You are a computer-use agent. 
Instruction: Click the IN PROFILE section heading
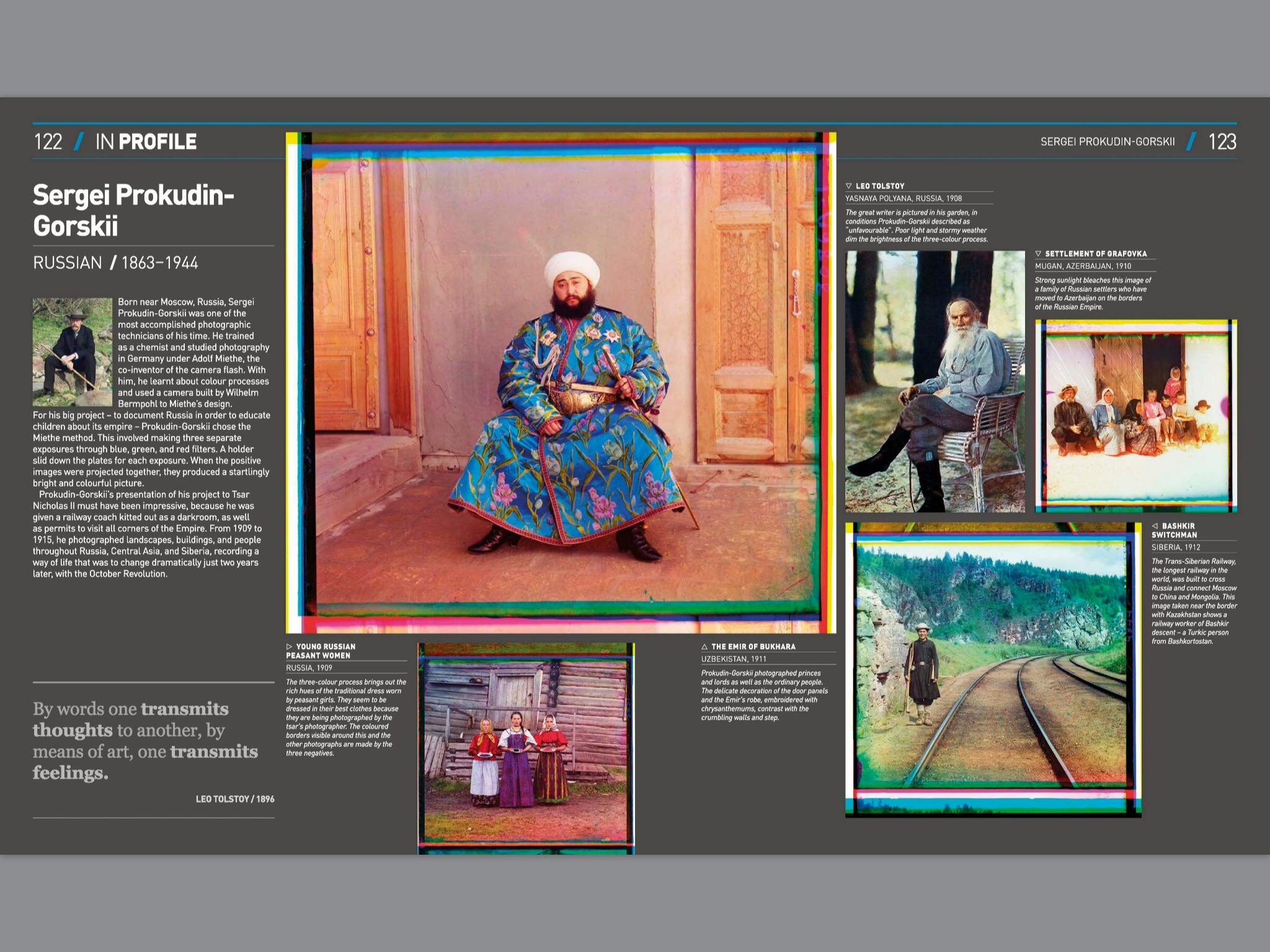(146, 141)
